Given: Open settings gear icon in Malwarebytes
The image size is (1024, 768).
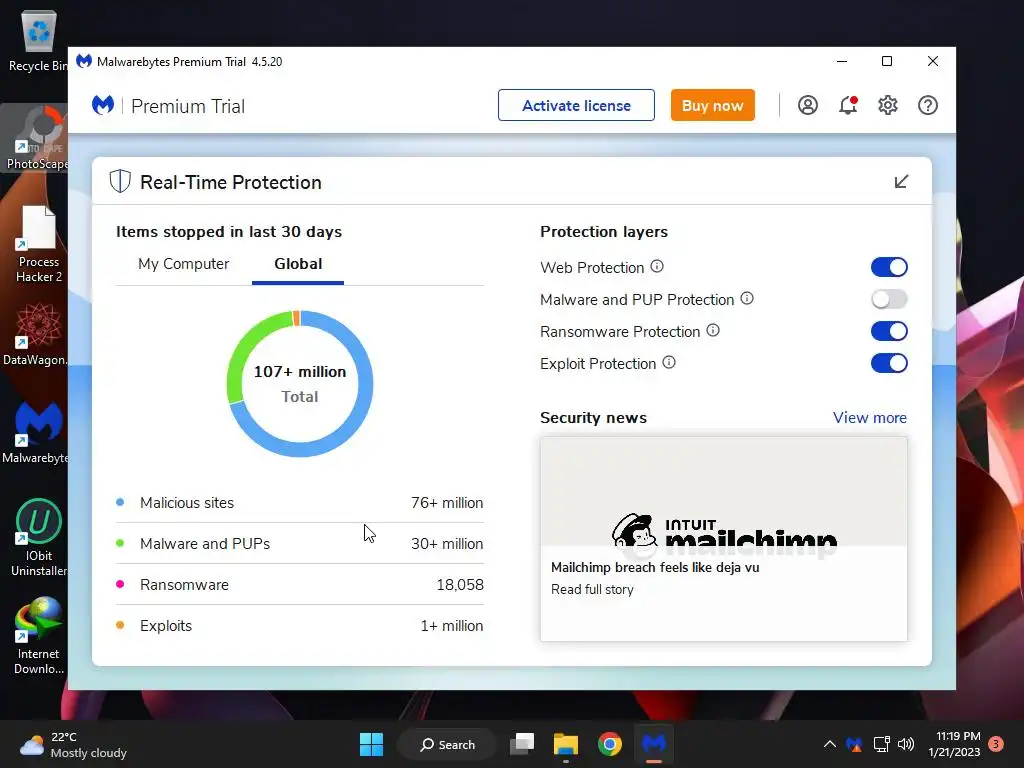Looking at the screenshot, I should [888, 105].
